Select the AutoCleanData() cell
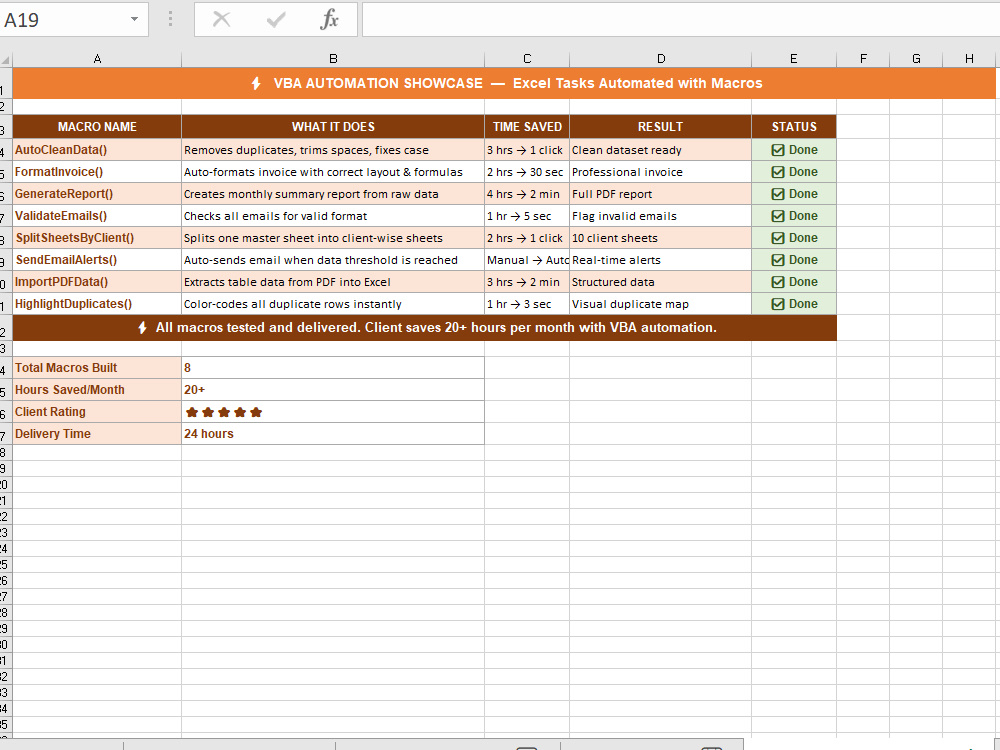This screenshot has width=1000, height=750. point(97,150)
